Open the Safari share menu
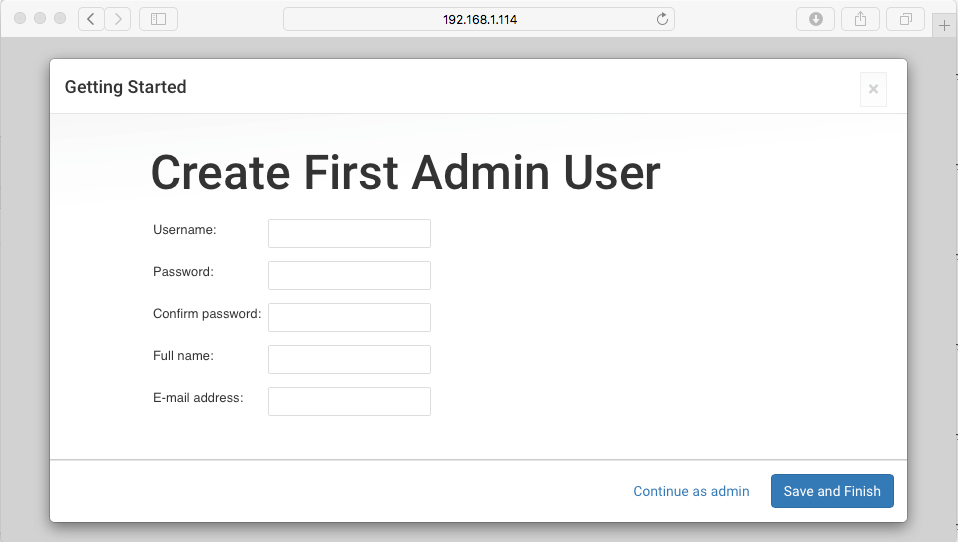Image resolution: width=958 pixels, height=542 pixels. pyautogui.click(x=860, y=19)
